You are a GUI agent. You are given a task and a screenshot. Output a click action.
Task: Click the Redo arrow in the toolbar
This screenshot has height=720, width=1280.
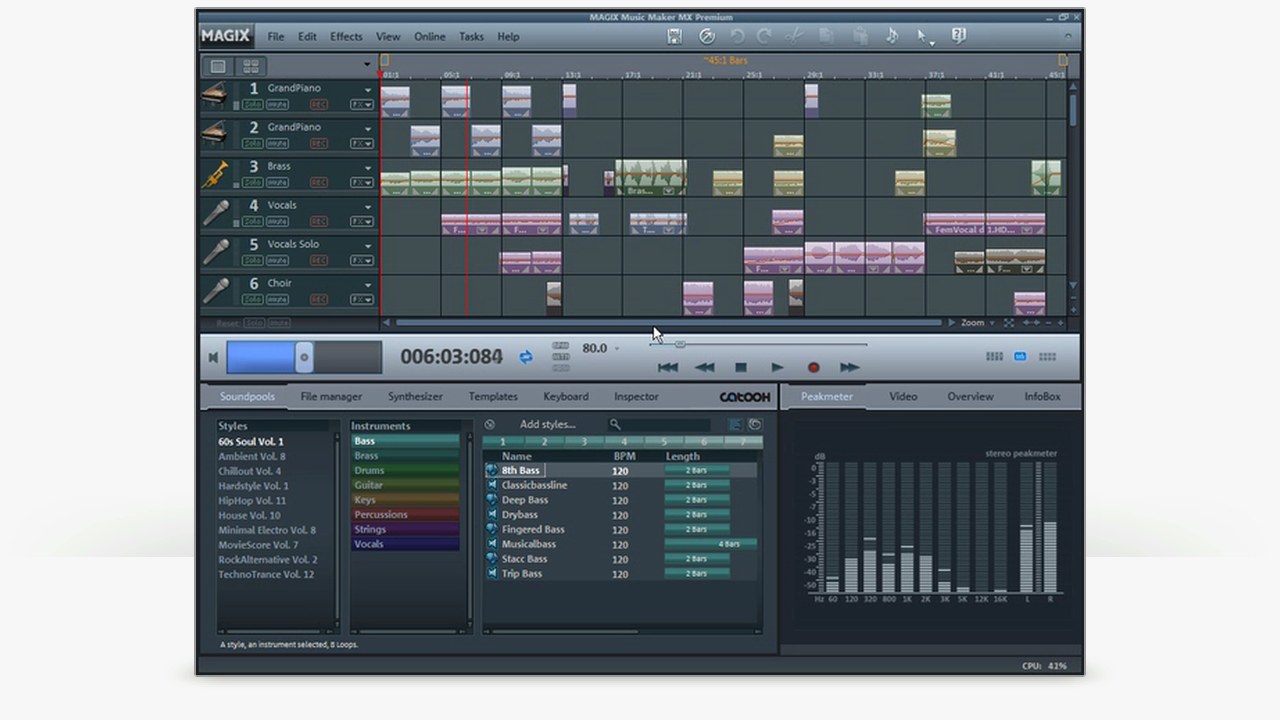764,36
